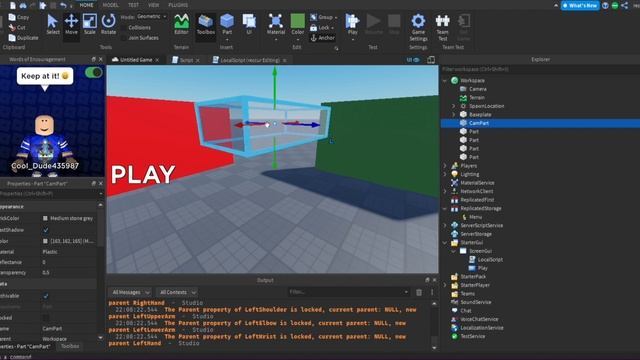Clear the Output window with trash icon
The width and height of the screenshot is (640, 360).
[x=419, y=292]
